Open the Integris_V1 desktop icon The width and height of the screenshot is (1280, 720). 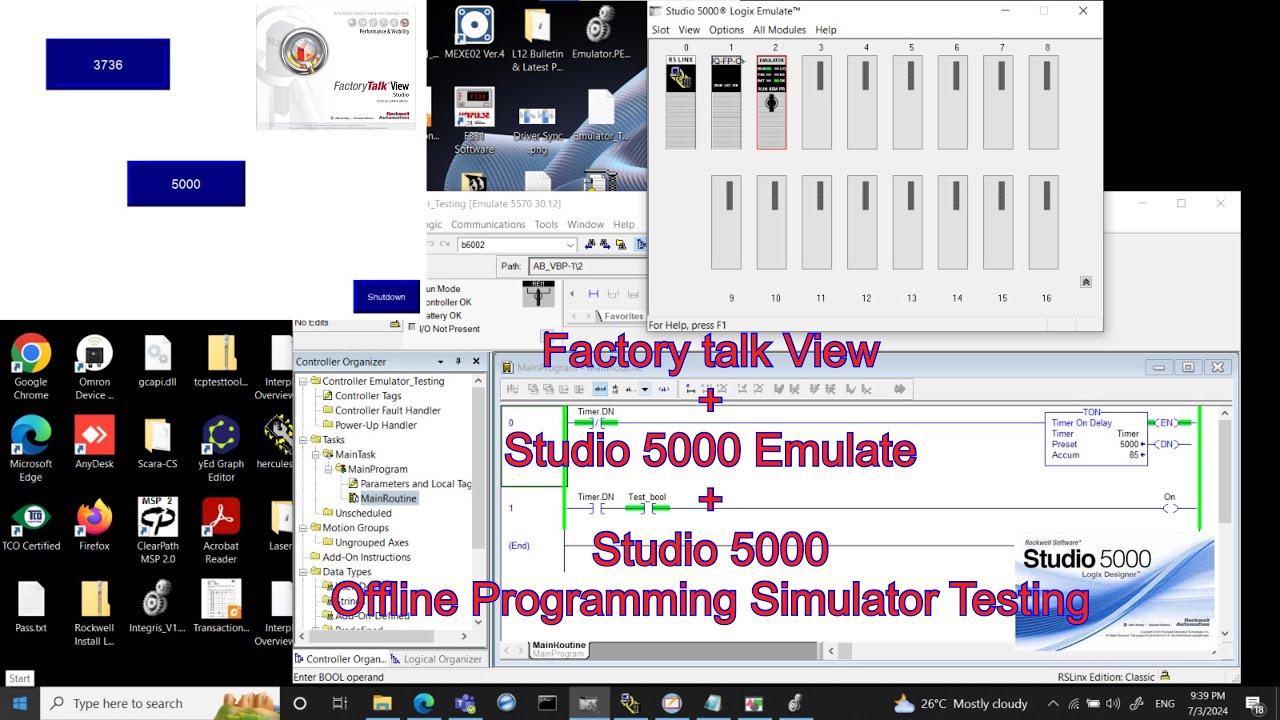pyautogui.click(x=158, y=607)
